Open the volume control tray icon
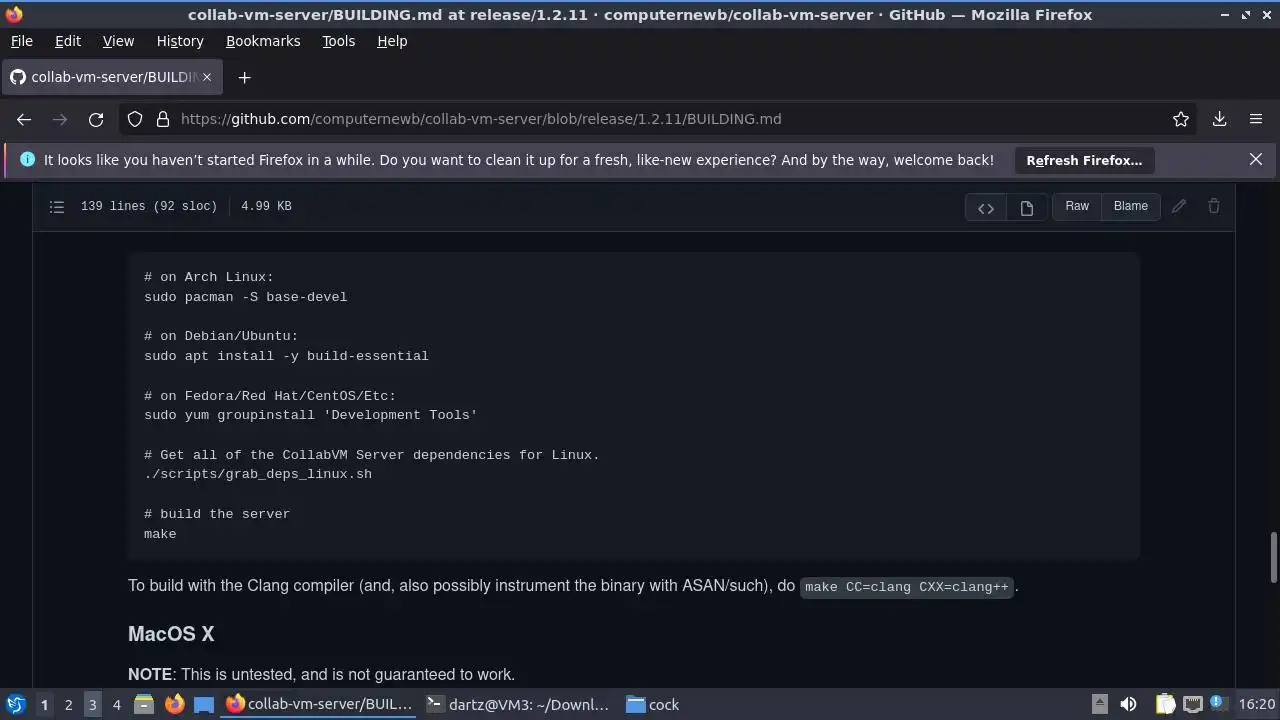The height and width of the screenshot is (720, 1280). click(x=1128, y=704)
